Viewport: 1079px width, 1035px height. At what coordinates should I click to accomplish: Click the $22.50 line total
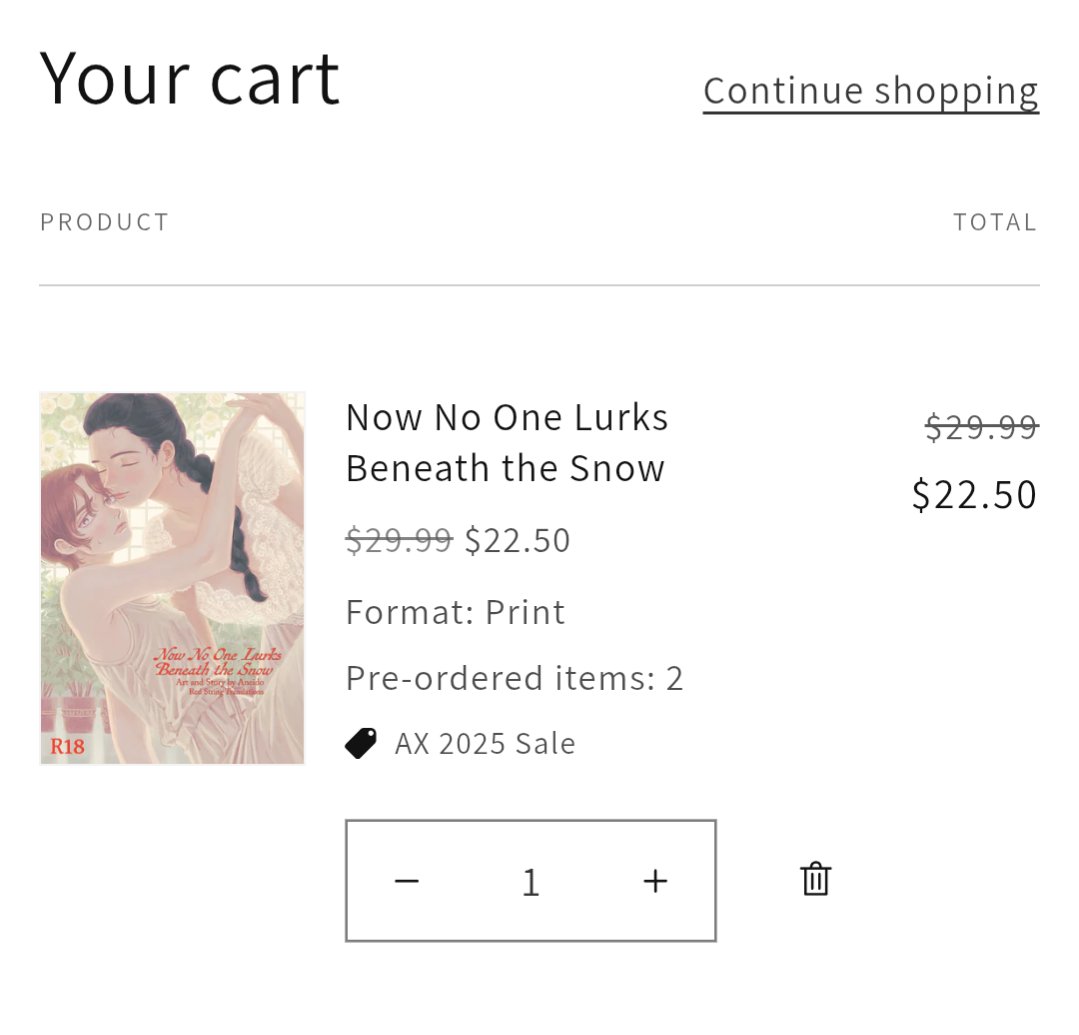pos(974,495)
